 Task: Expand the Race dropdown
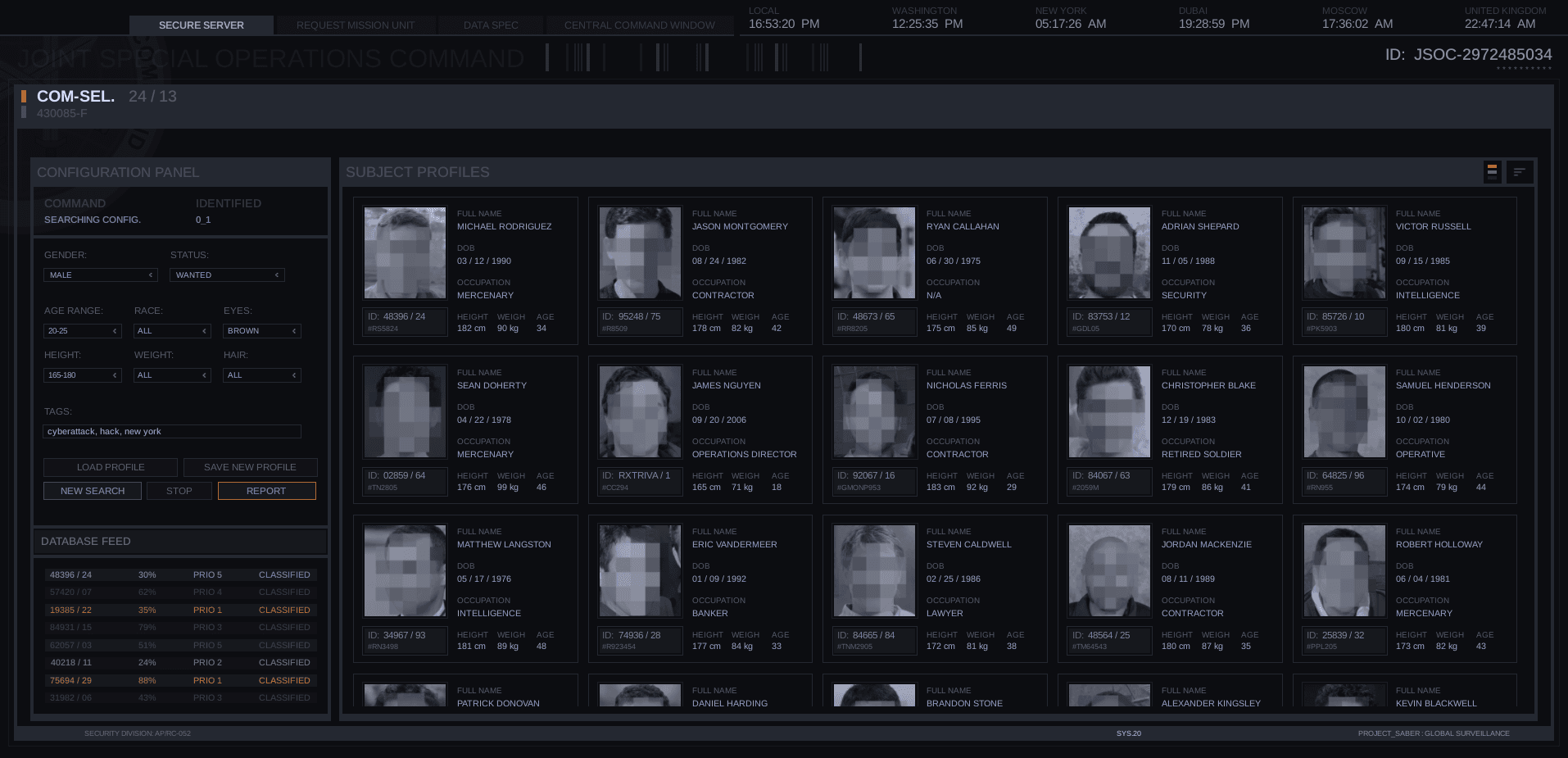pos(172,330)
